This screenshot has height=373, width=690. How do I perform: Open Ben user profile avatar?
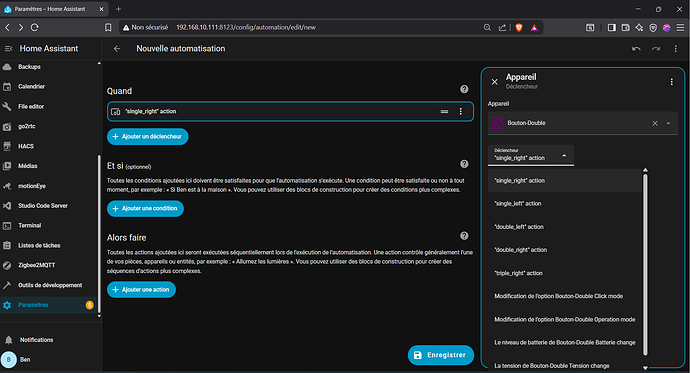click(x=9, y=359)
